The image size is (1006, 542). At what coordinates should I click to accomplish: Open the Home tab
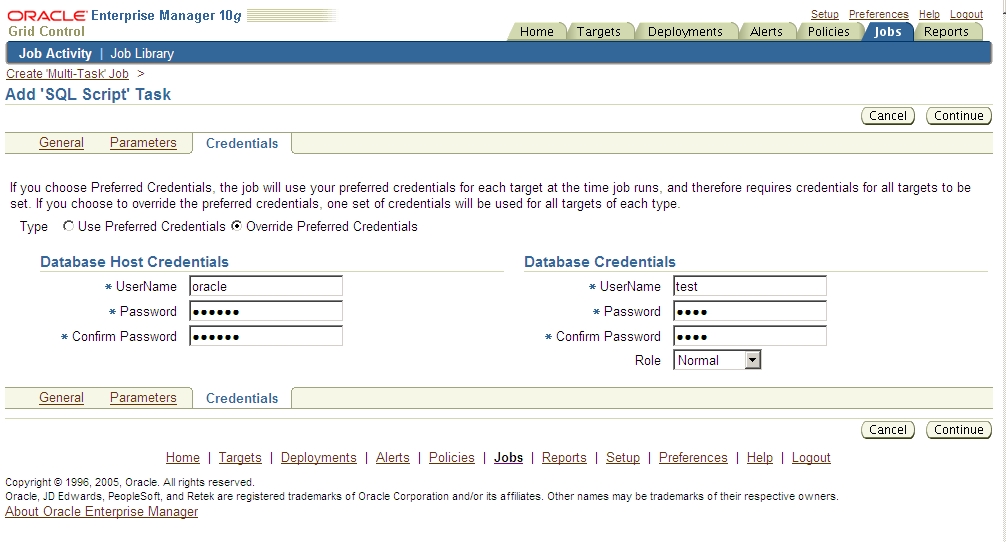click(x=536, y=31)
